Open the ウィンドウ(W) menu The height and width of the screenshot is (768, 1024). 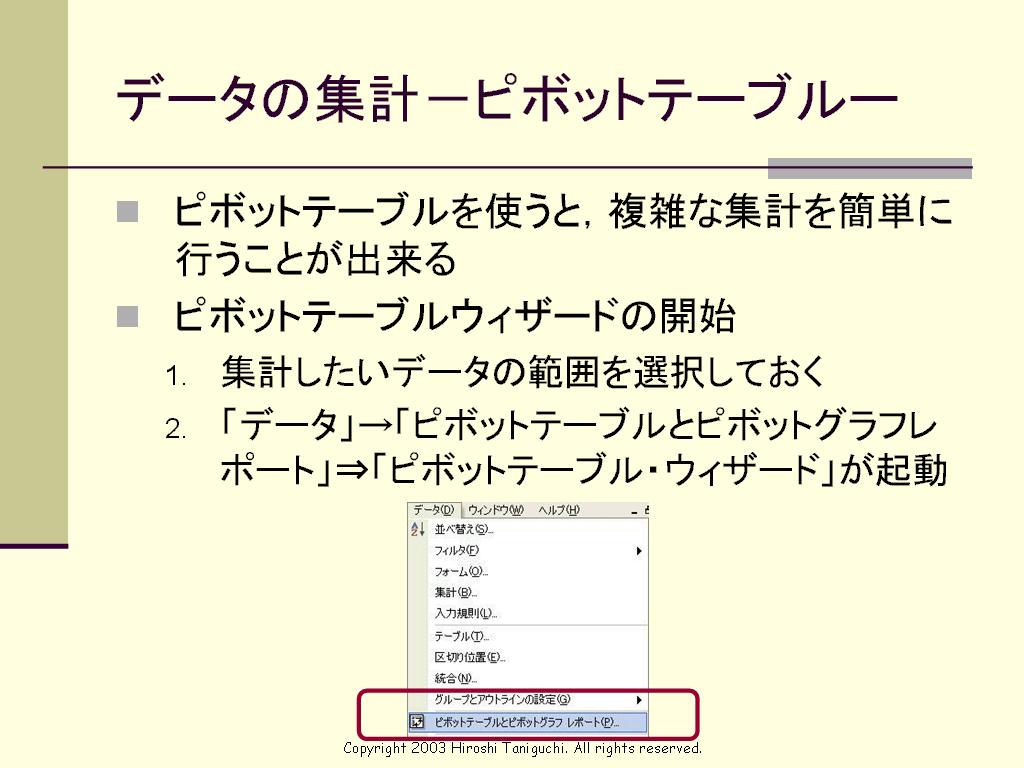click(x=496, y=510)
